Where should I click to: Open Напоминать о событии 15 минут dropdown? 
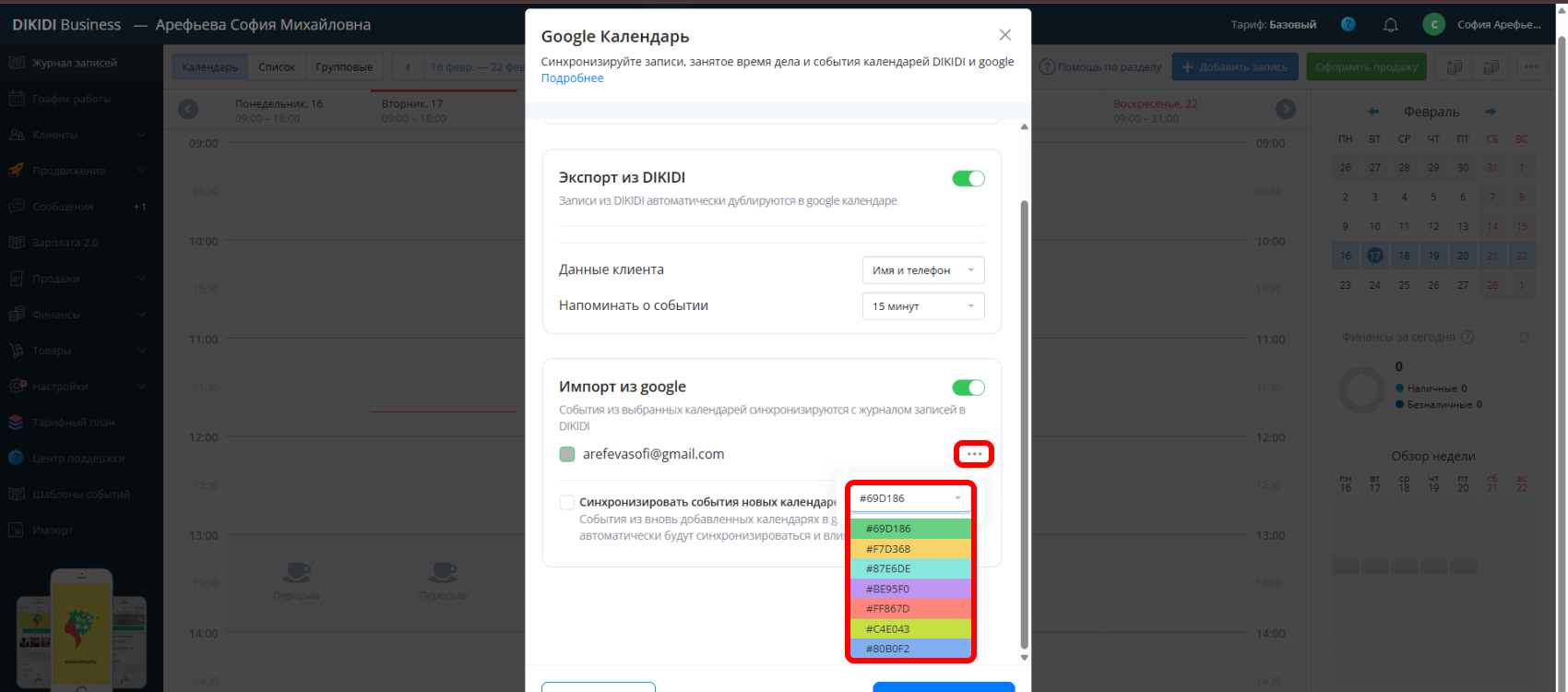click(x=922, y=306)
